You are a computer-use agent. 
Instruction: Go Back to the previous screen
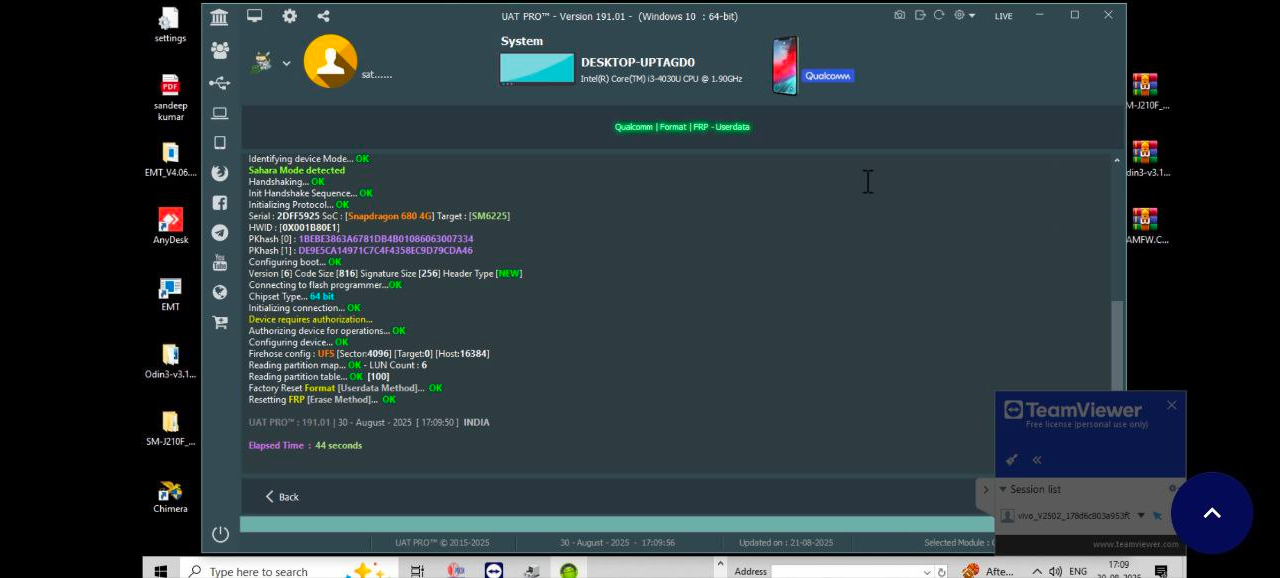(x=281, y=497)
